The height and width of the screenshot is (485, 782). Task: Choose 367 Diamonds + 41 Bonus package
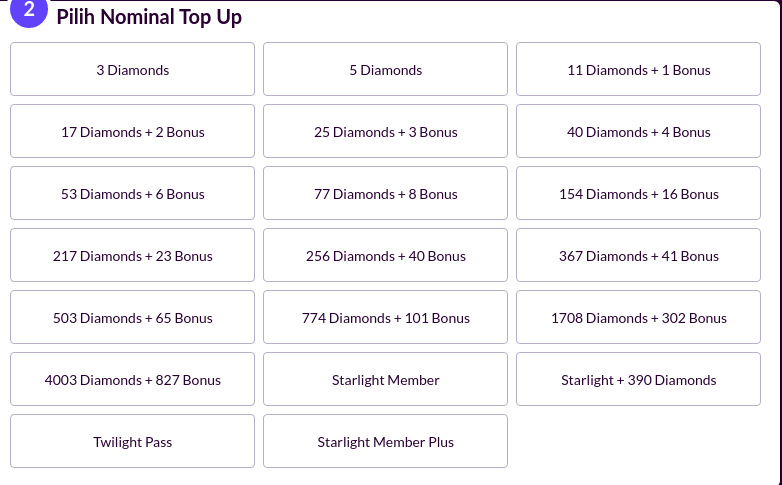click(x=639, y=256)
